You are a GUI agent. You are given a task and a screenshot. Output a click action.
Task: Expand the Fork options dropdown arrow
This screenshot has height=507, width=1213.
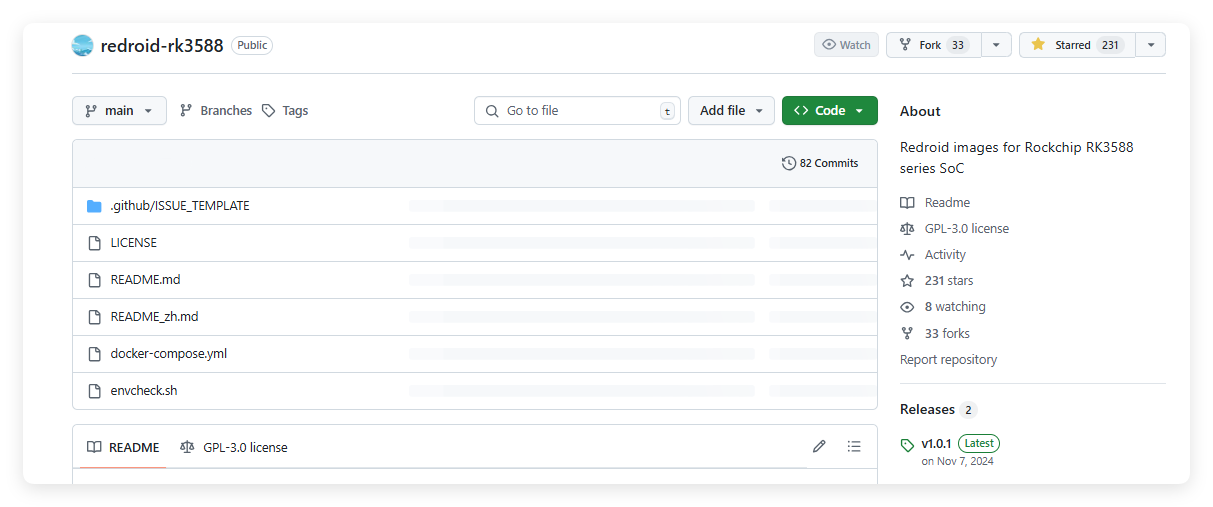[996, 45]
